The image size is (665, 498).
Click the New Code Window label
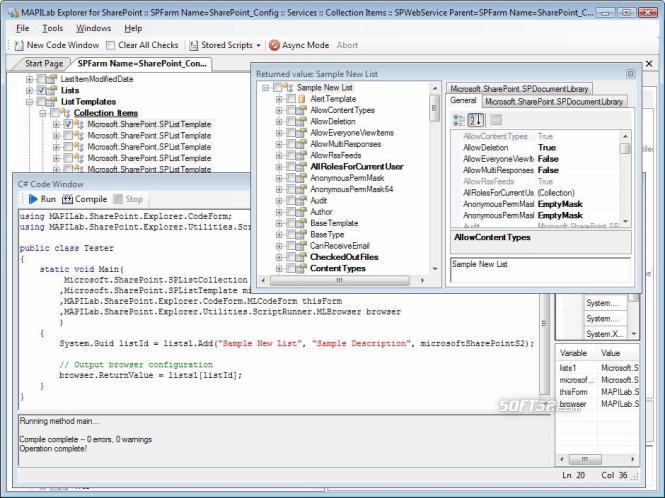tap(63, 45)
